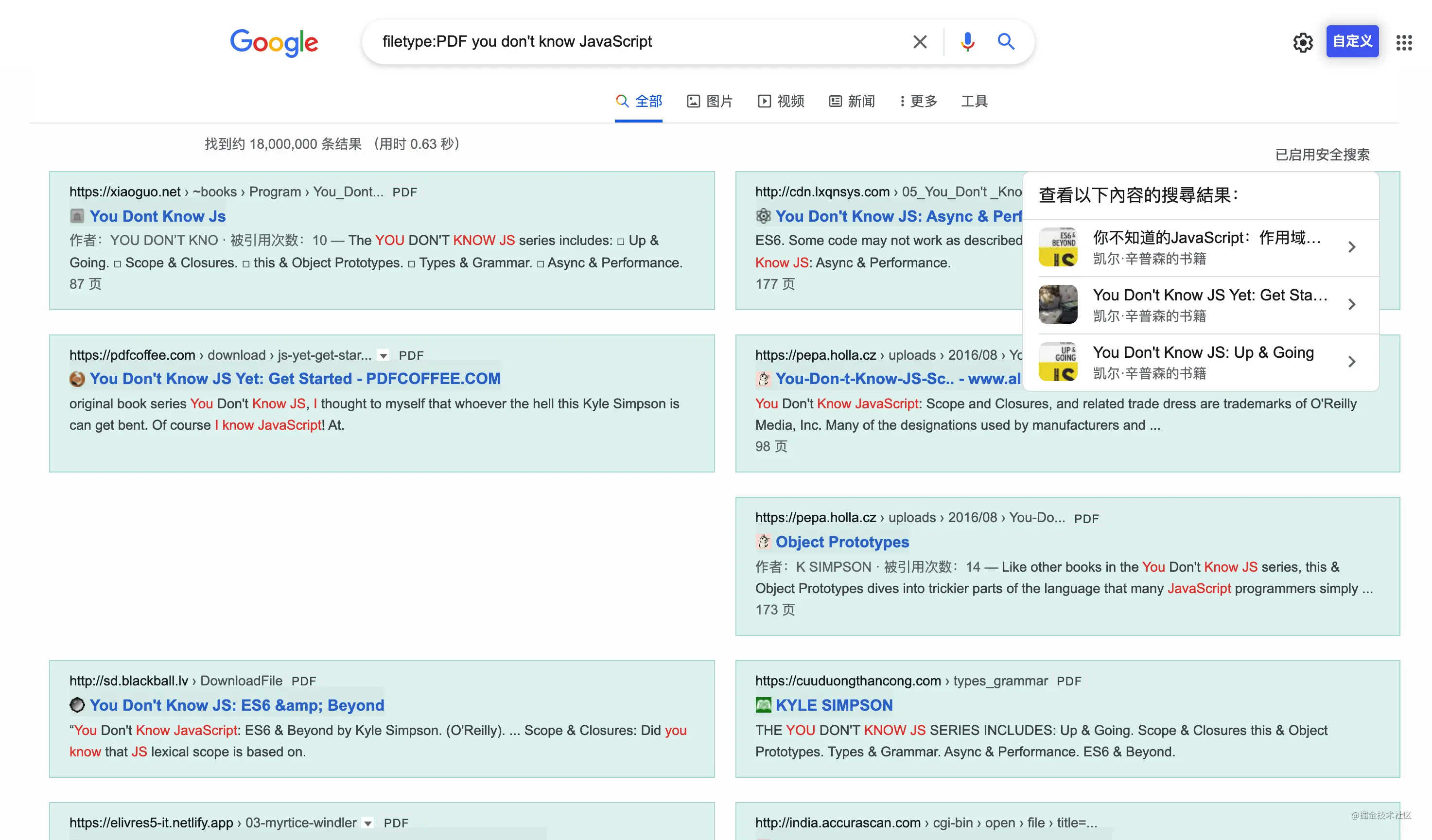Click '87 页' page count text
This screenshot has height=840, width=1432.
85,284
